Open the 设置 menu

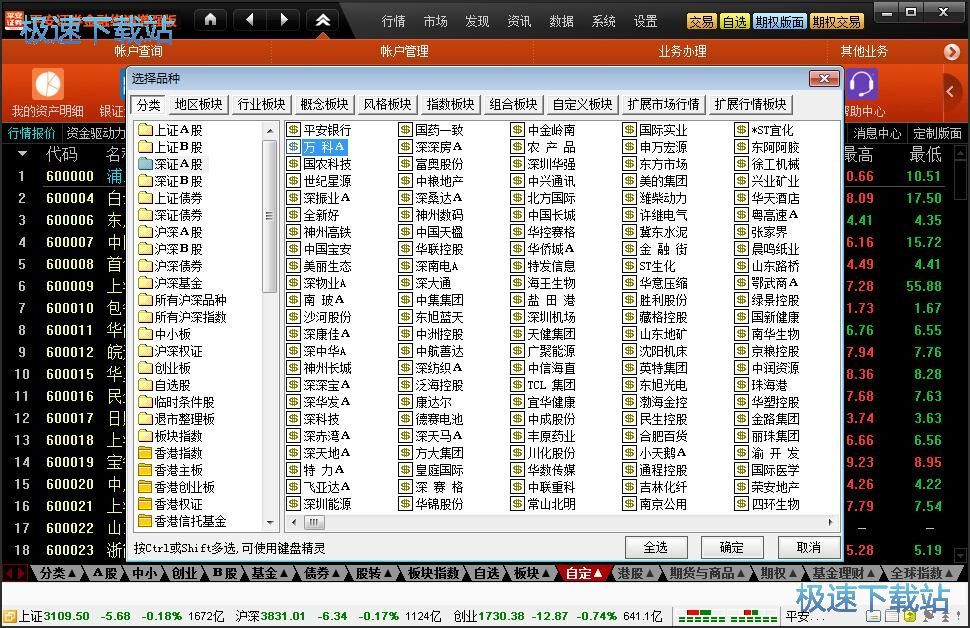pos(646,21)
